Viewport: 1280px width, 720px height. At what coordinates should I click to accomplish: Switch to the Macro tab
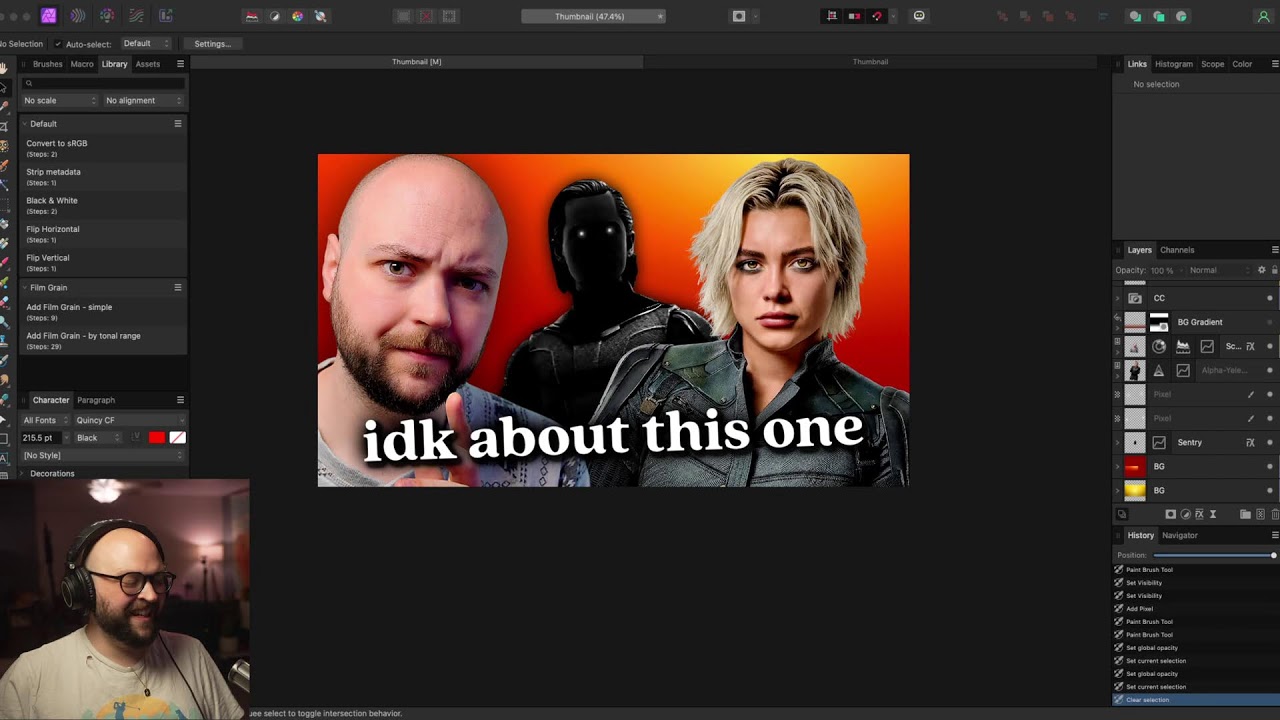(82, 64)
